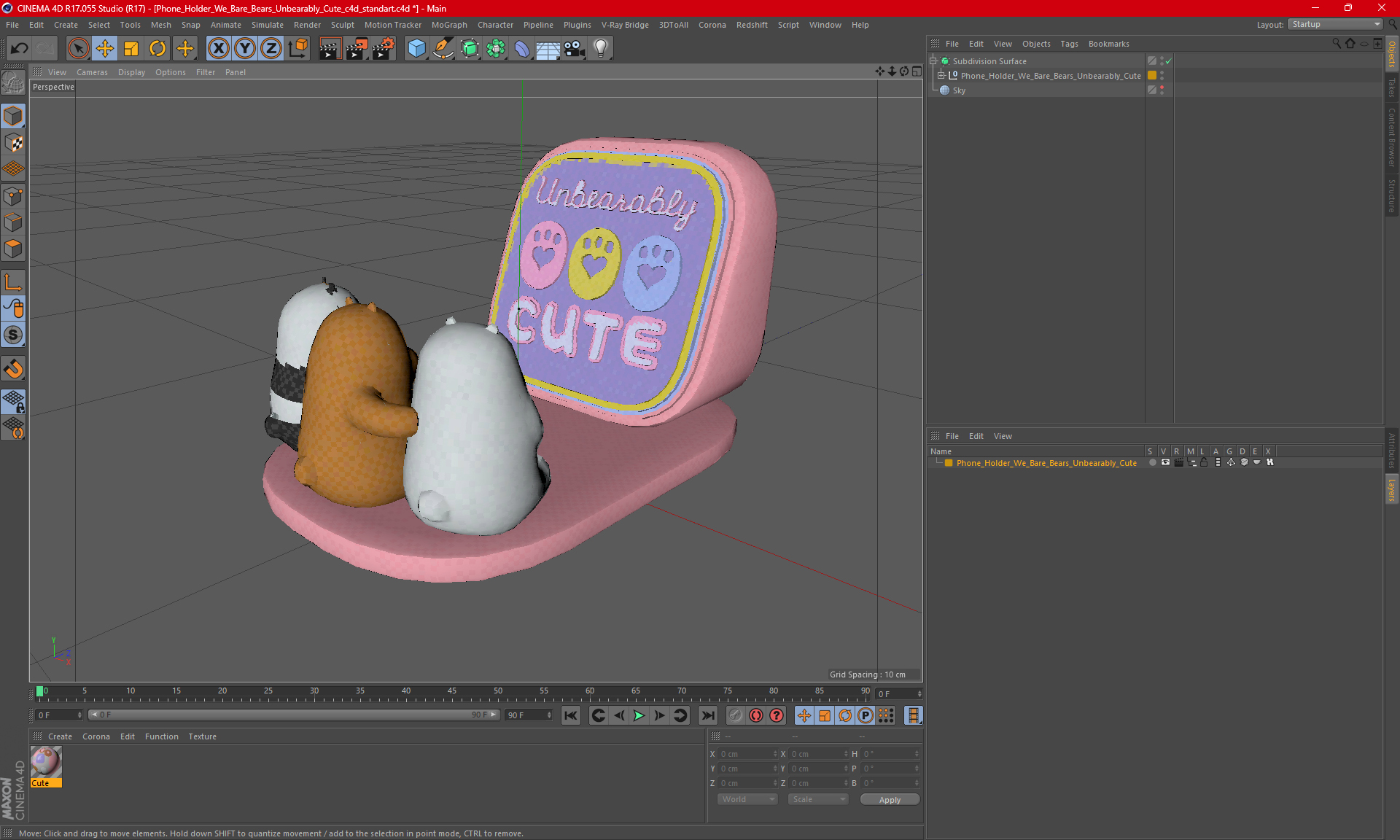Click the Apply button in coordinates panel
This screenshot has width=1400, height=840.
(x=888, y=799)
